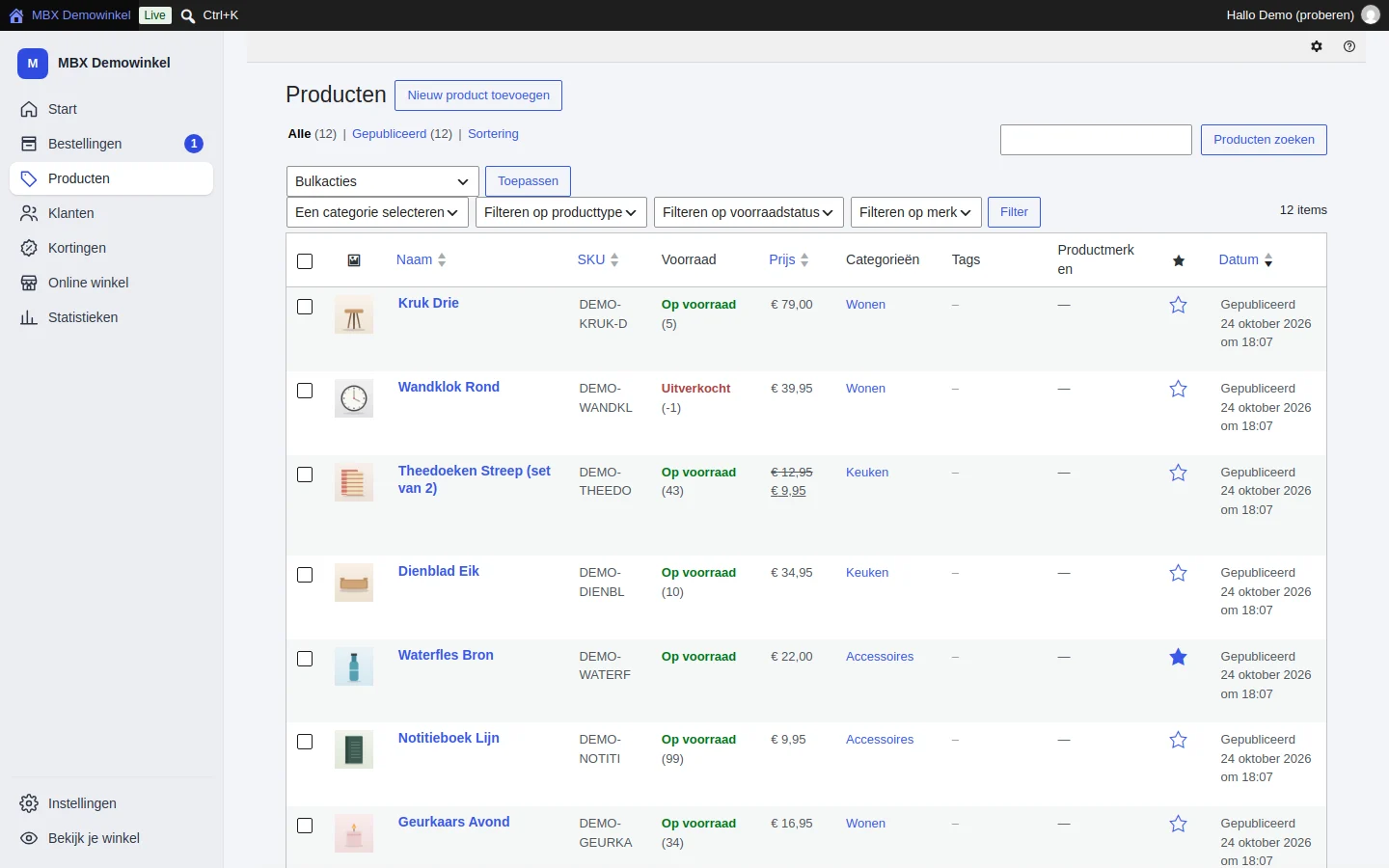The width and height of the screenshot is (1389, 868).
Task: Open Instellingen at sidebar bottom
Action: tap(111, 803)
